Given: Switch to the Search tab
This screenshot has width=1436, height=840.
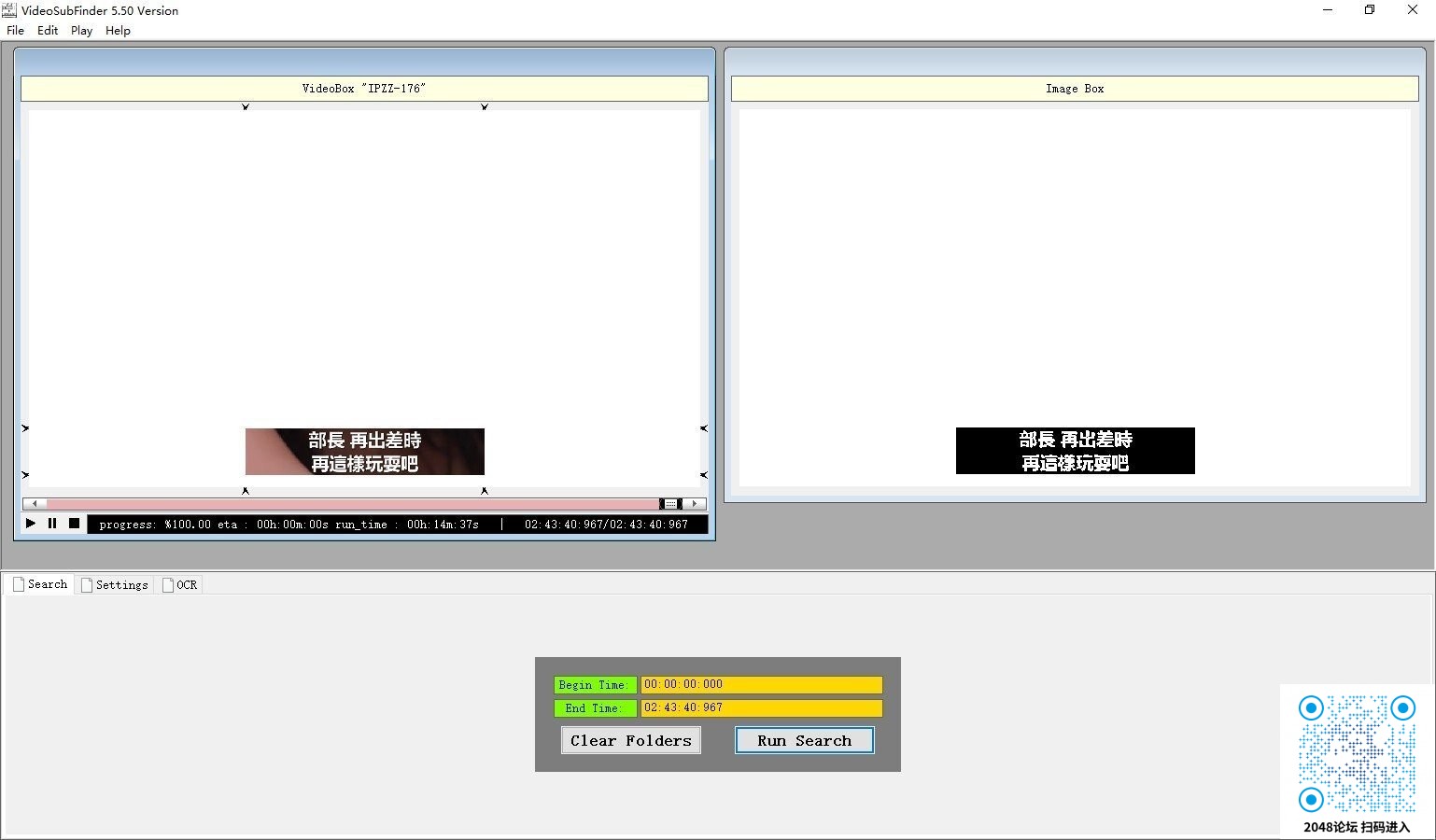Looking at the screenshot, I should pyautogui.click(x=40, y=584).
